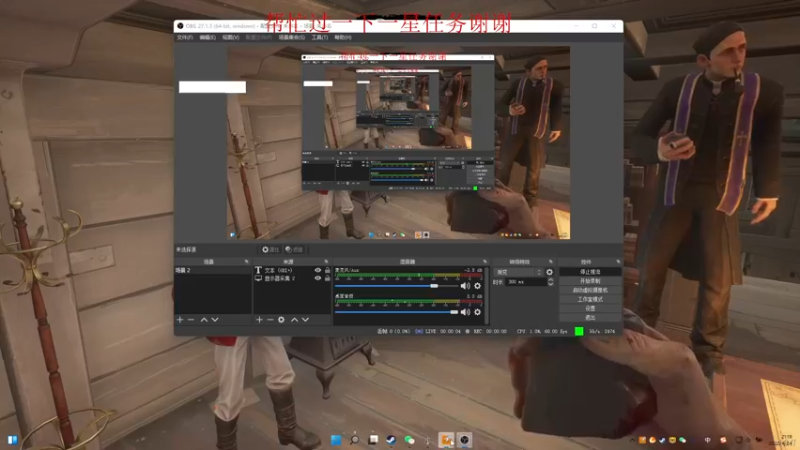Open source properties gear in Sources panel

(x=281, y=320)
